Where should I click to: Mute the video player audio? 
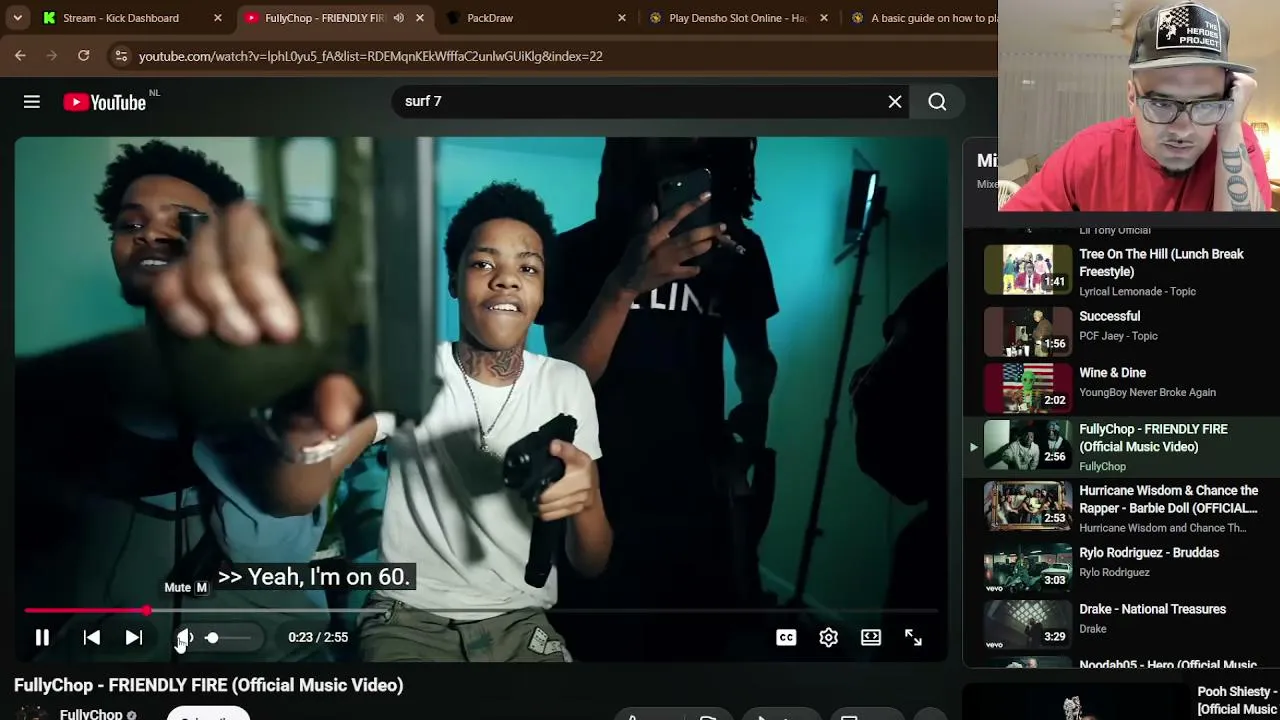[x=185, y=637]
